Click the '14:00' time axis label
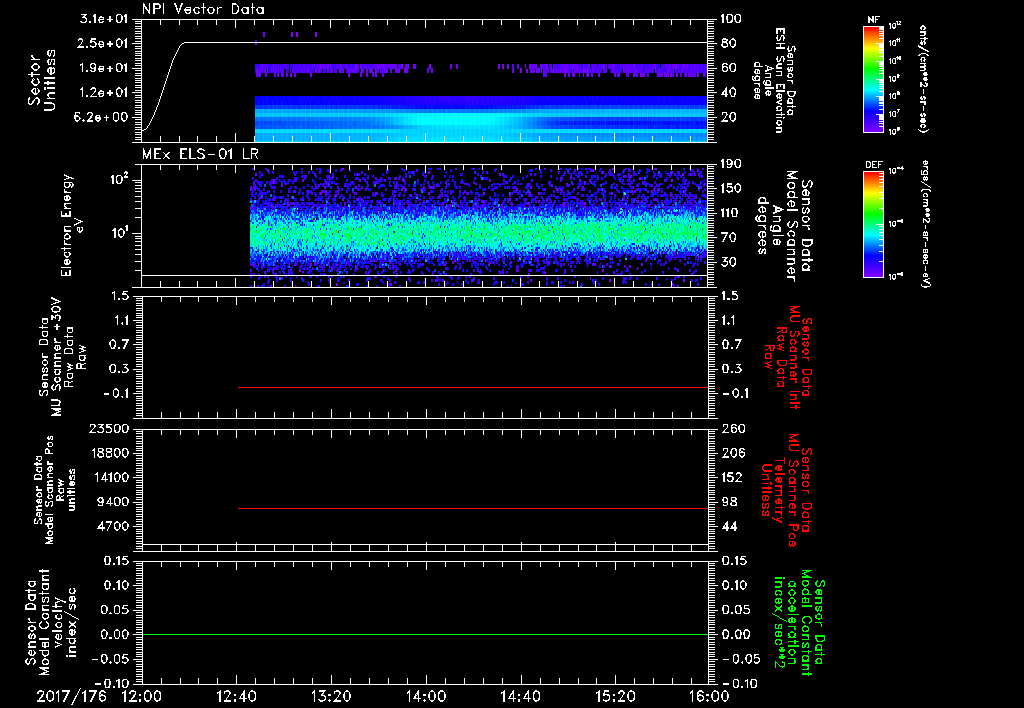Image resolution: width=1024 pixels, height=708 pixels. [x=426, y=696]
